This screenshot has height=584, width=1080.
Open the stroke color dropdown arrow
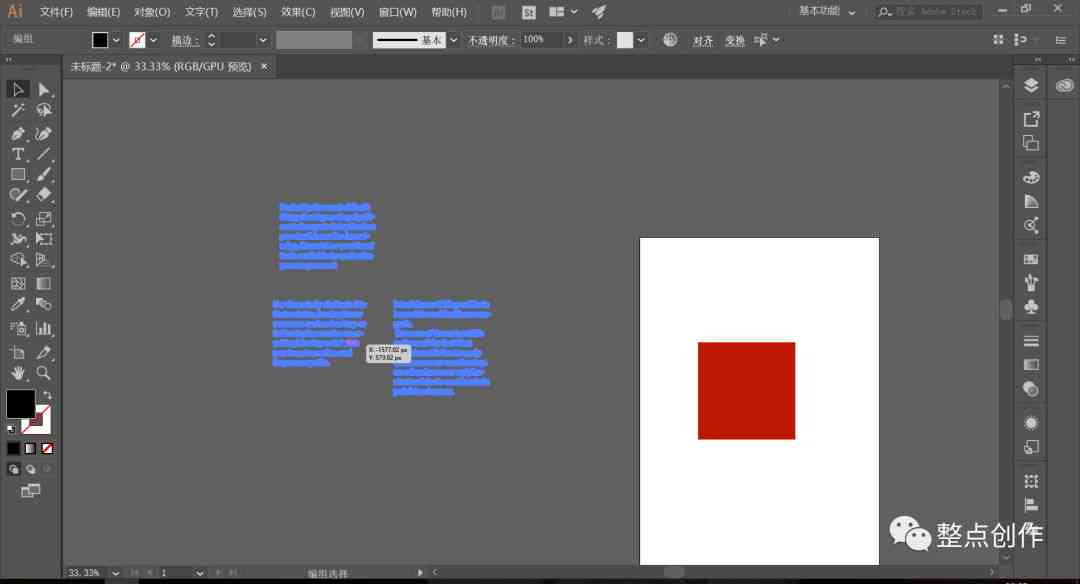click(153, 40)
